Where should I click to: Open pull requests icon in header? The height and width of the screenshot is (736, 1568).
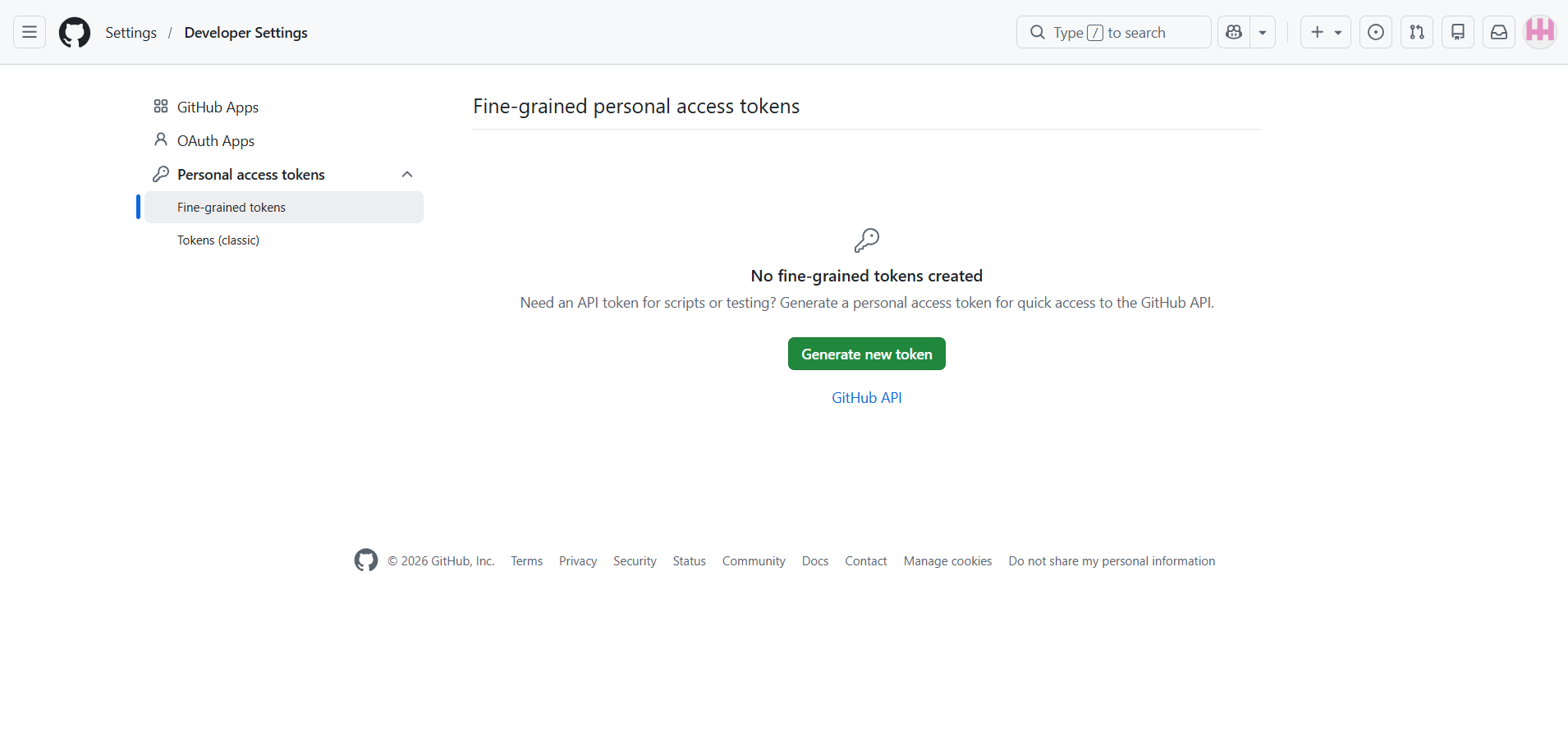point(1417,32)
